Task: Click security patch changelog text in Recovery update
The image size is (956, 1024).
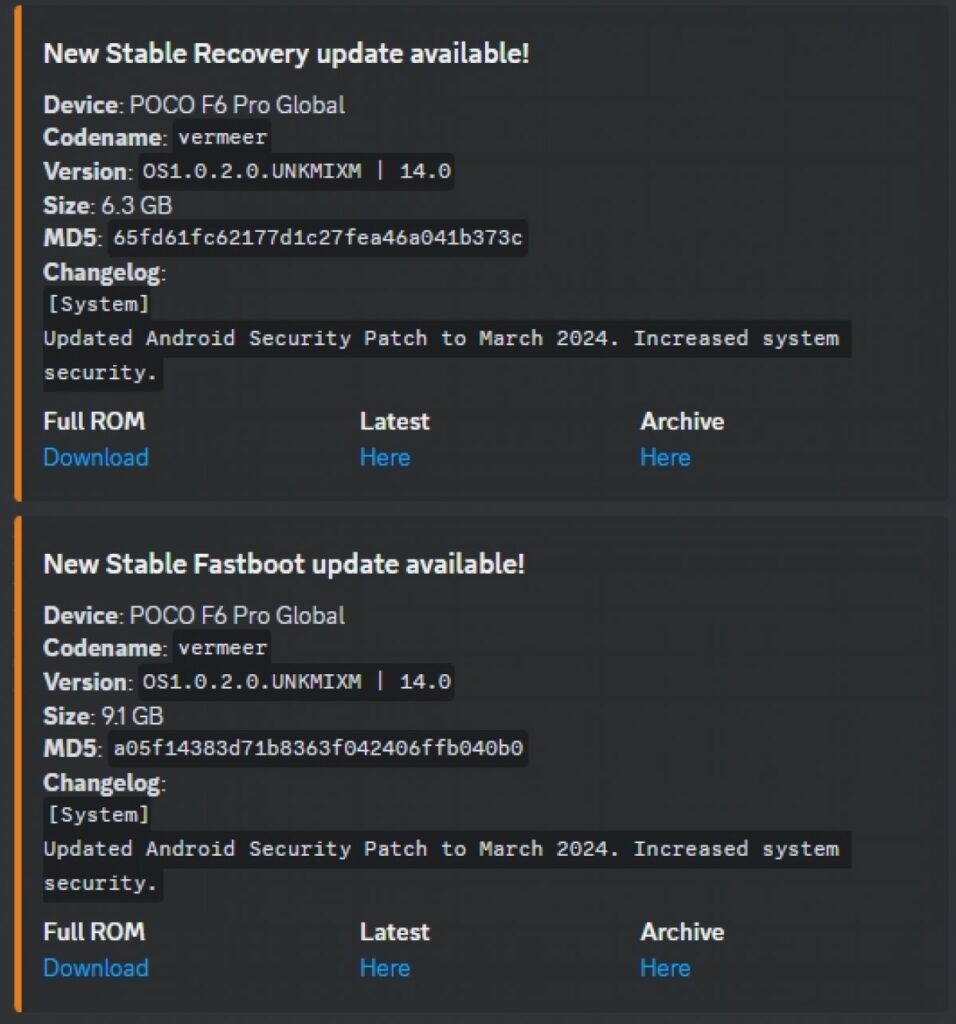Action: (x=440, y=338)
